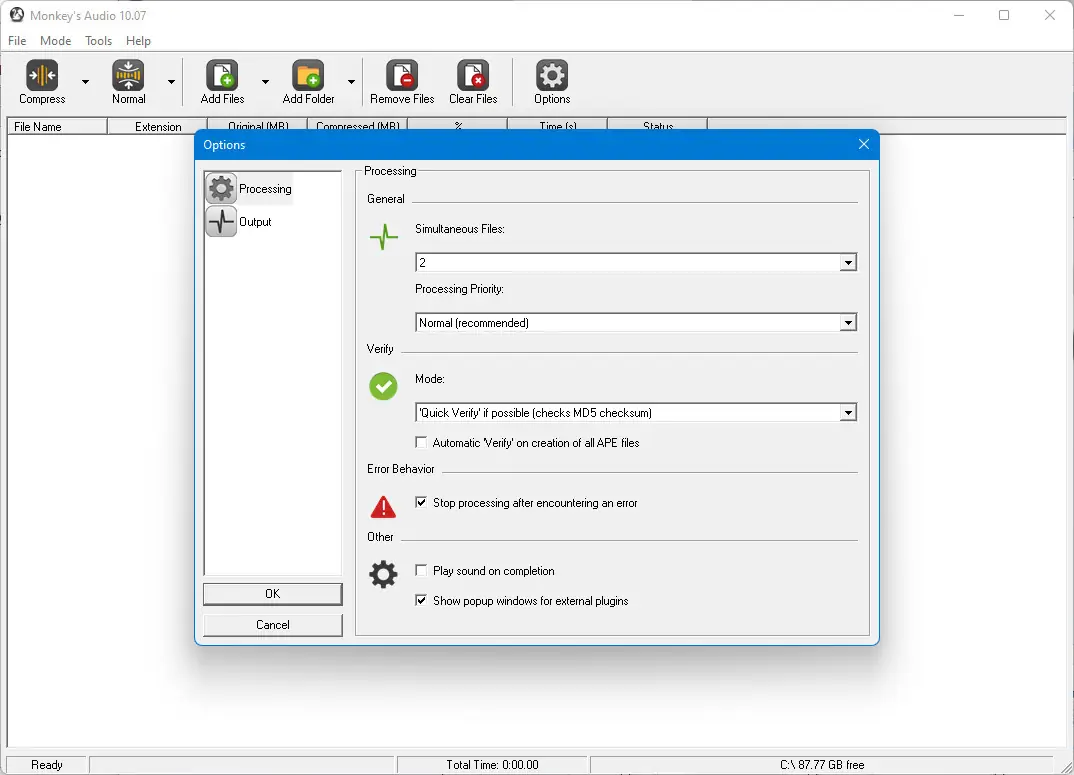
Task: Click the Remove Files toolbar icon
Action: [x=402, y=75]
